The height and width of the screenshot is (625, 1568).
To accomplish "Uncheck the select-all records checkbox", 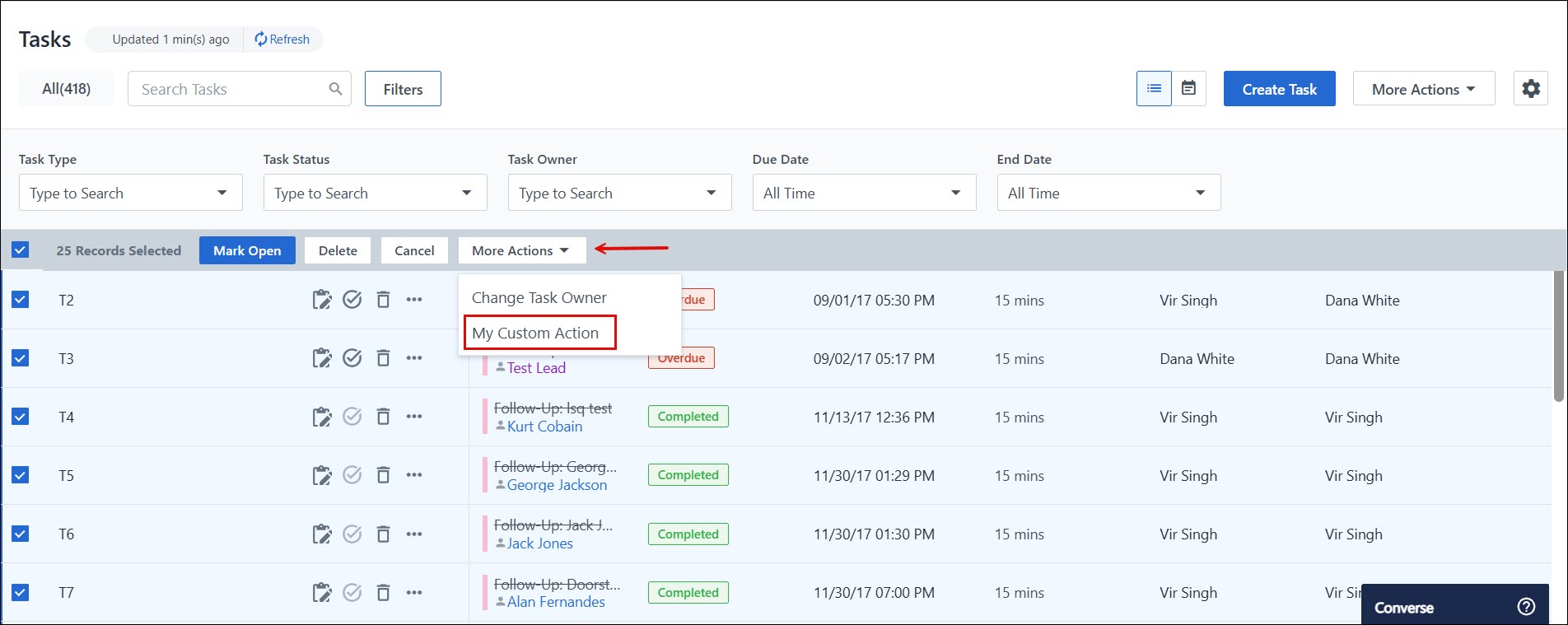I will point(21,250).
